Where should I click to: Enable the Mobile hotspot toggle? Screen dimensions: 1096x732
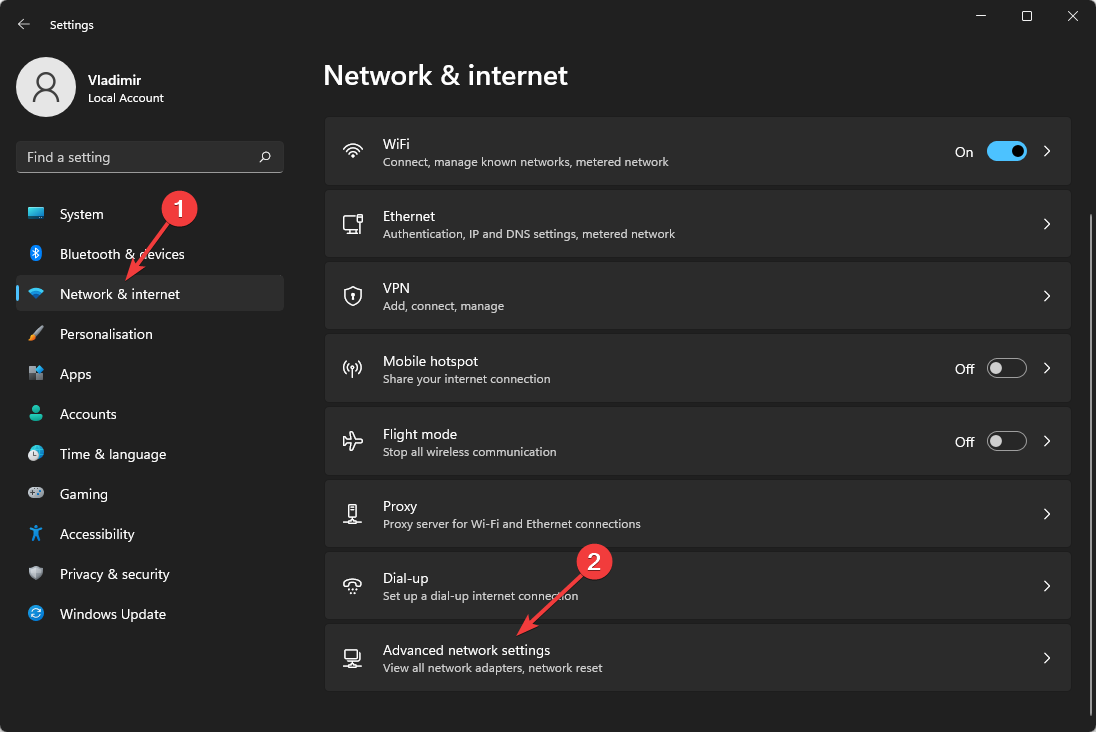(x=1006, y=369)
